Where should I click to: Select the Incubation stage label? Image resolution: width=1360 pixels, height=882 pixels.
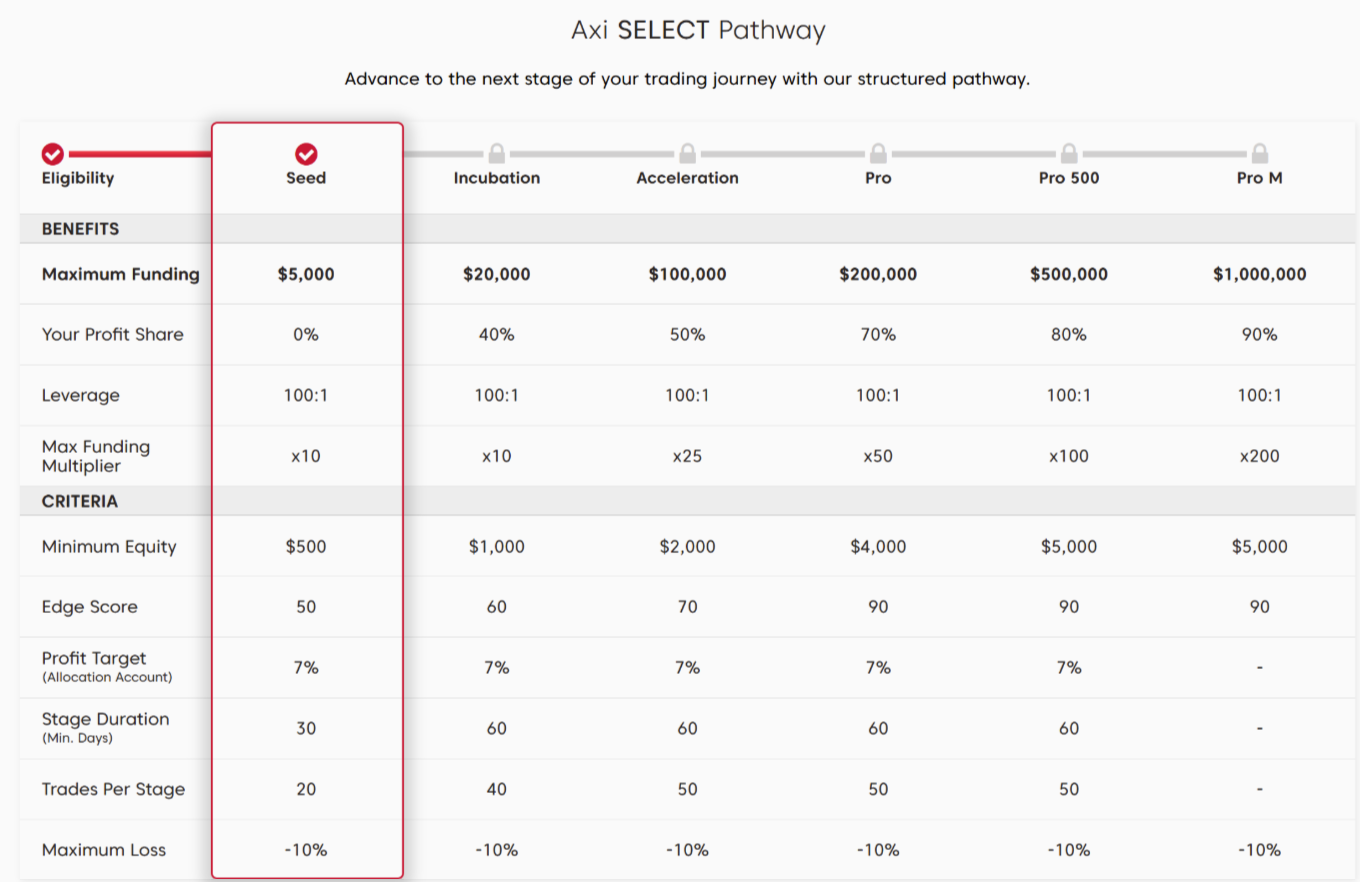497,178
